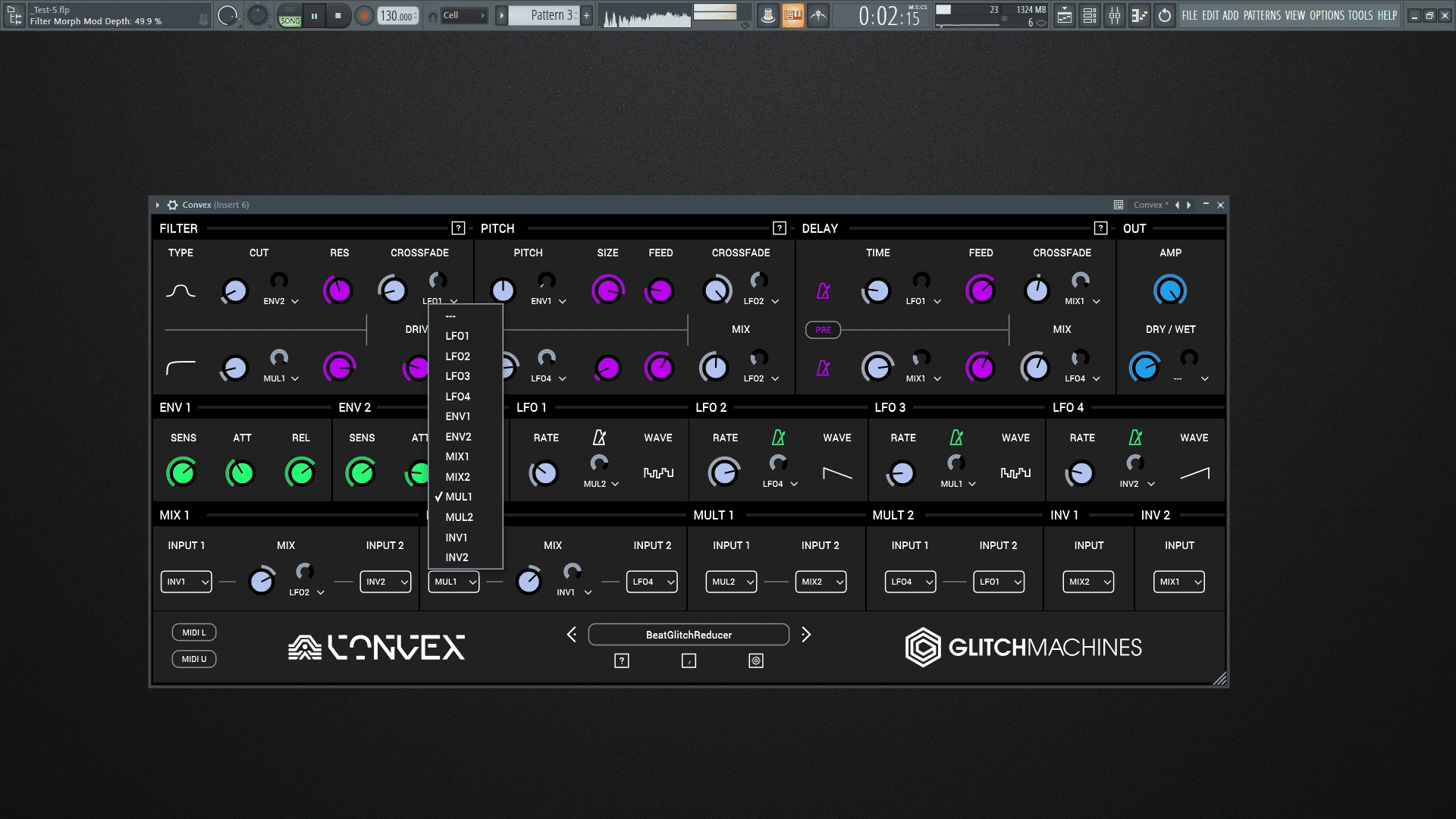Viewport: 1456px width, 819px height.
Task: Open INV 1 Input dropdown showing MIX2
Action: [x=1088, y=582]
